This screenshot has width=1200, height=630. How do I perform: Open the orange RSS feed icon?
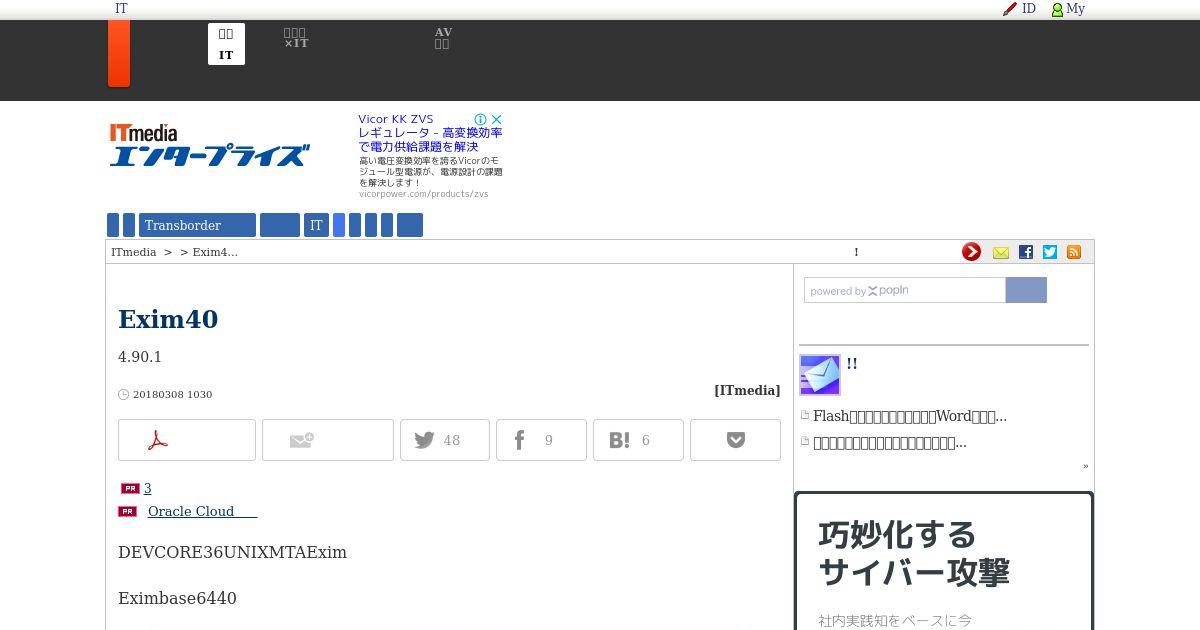click(x=1074, y=252)
